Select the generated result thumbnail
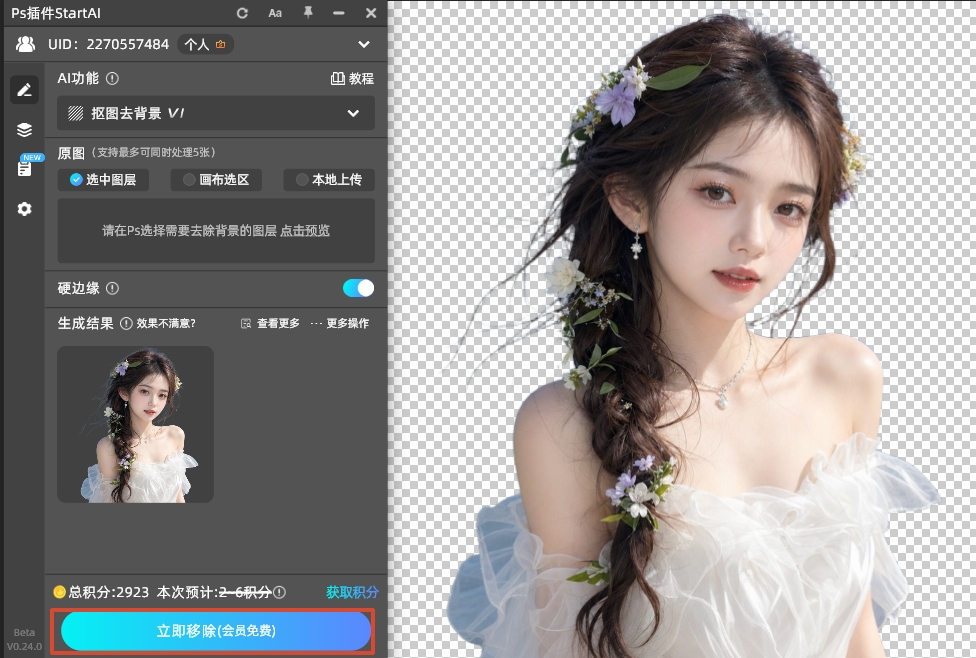Image resolution: width=976 pixels, height=658 pixels. coord(135,425)
